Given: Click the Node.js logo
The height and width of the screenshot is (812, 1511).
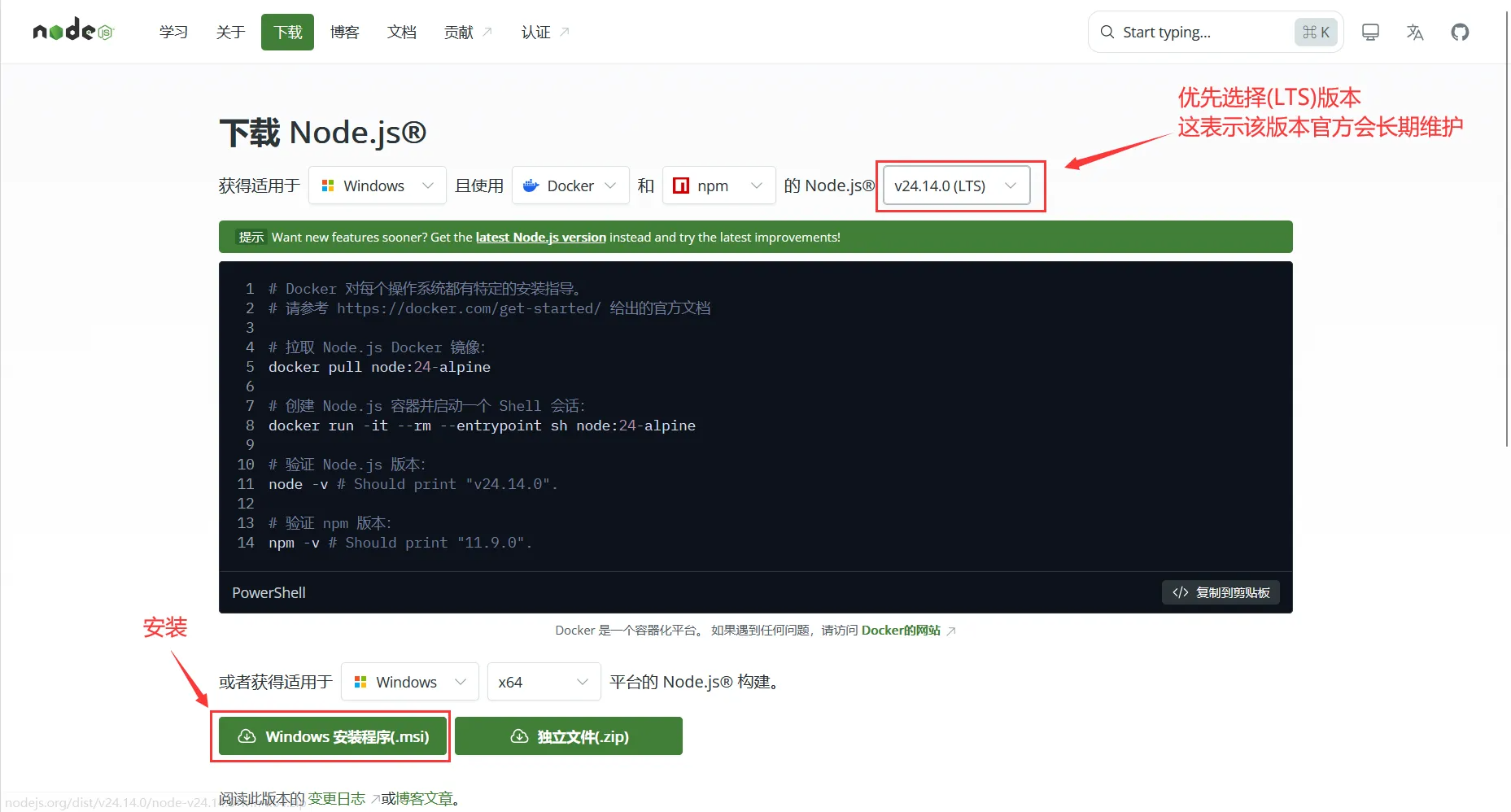Looking at the screenshot, I should pyautogui.click(x=73, y=30).
